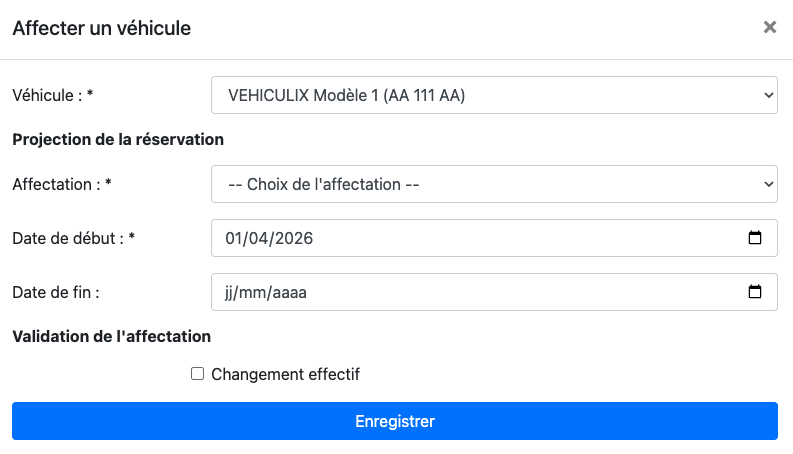Select the year segment 2026 in Date de début

coord(295,238)
